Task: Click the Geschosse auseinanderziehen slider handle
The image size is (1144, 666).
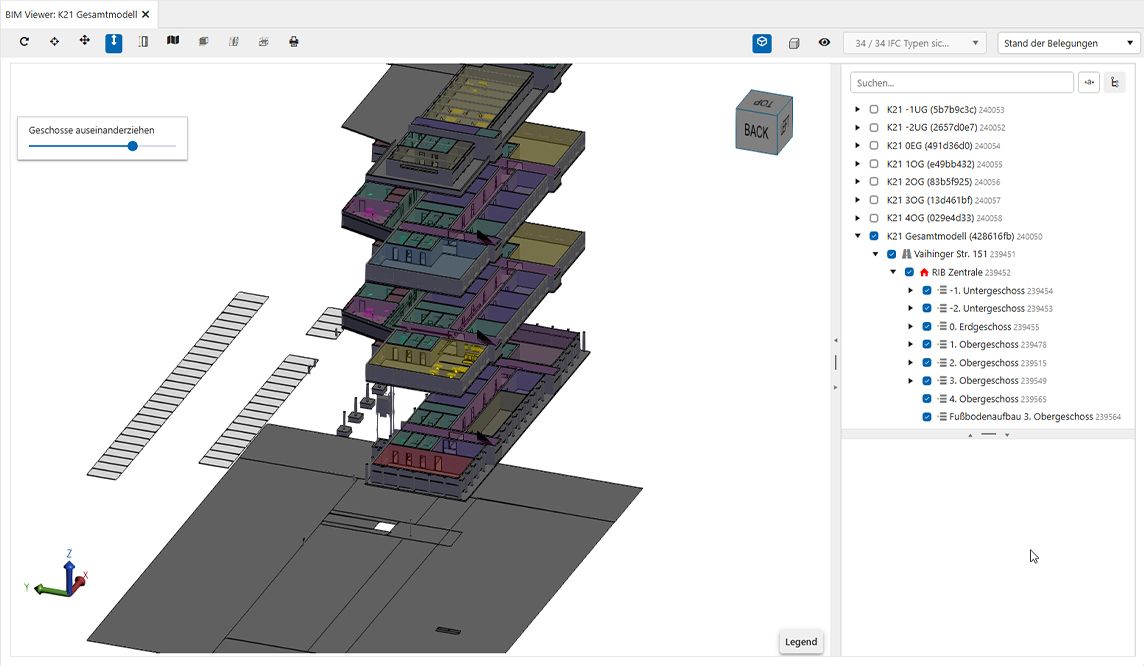Action: [x=133, y=146]
